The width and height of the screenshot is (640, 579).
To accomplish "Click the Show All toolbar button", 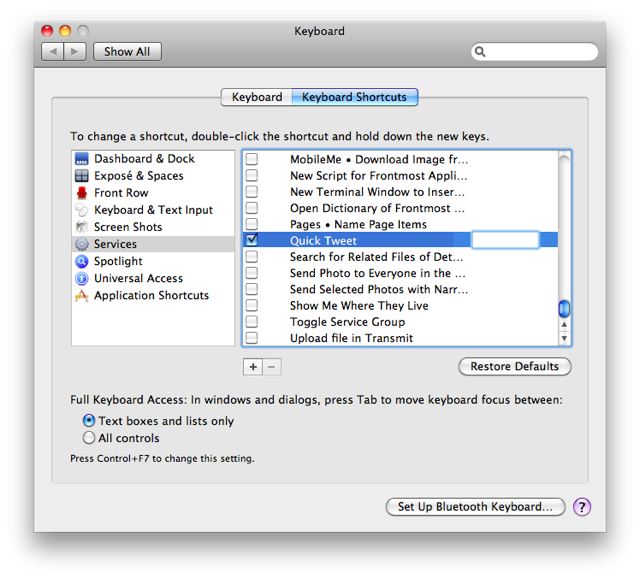I will (x=127, y=52).
